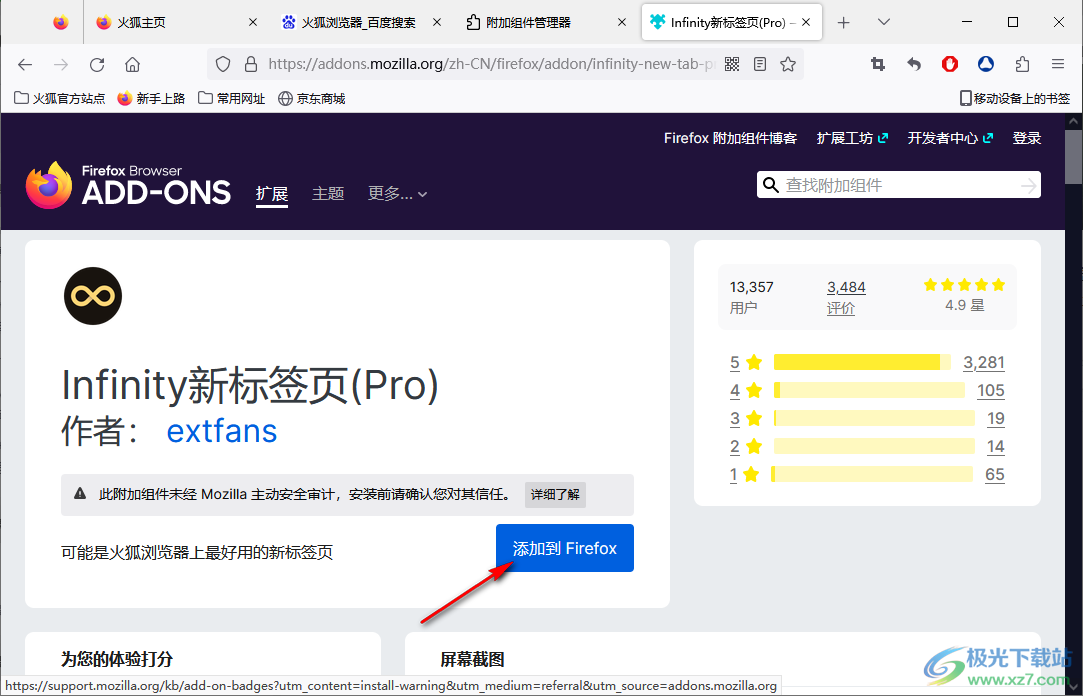Open the extensions puzzle icon

(x=1022, y=64)
